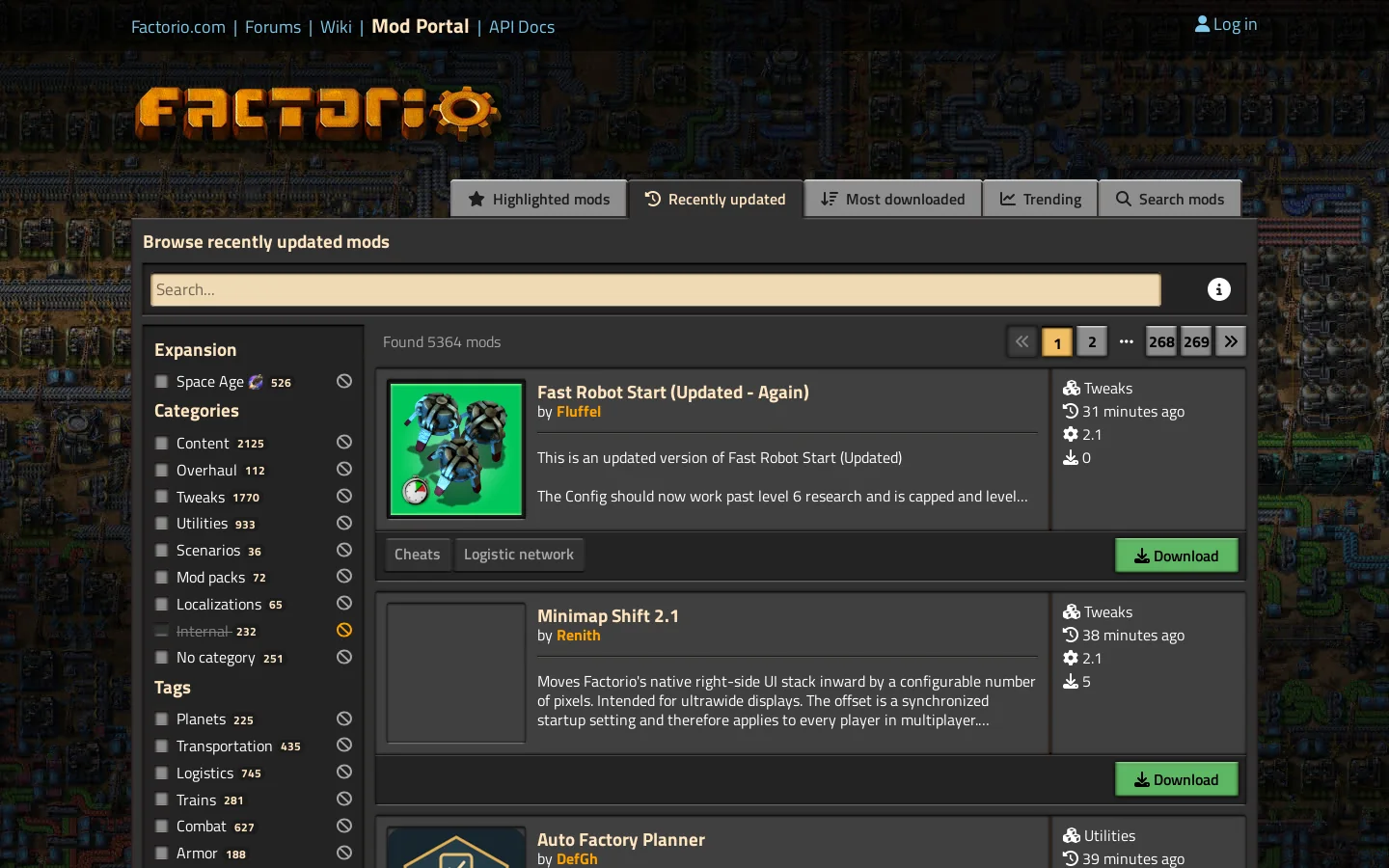
Task: Open the Fast Robot Start mod thumbnail
Action: tap(456, 449)
